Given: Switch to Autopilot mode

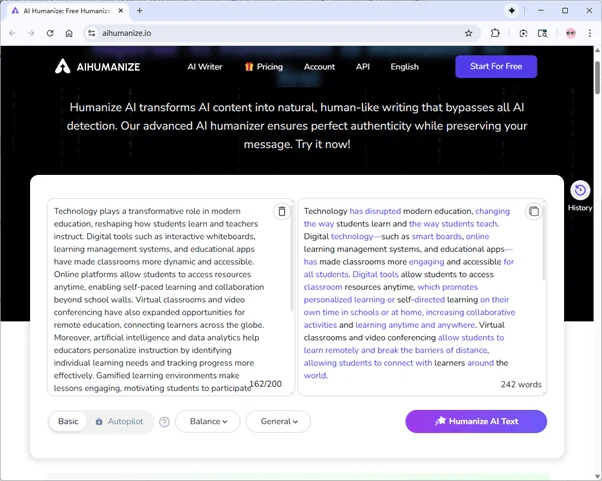Looking at the screenshot, I should coord(119,422).
